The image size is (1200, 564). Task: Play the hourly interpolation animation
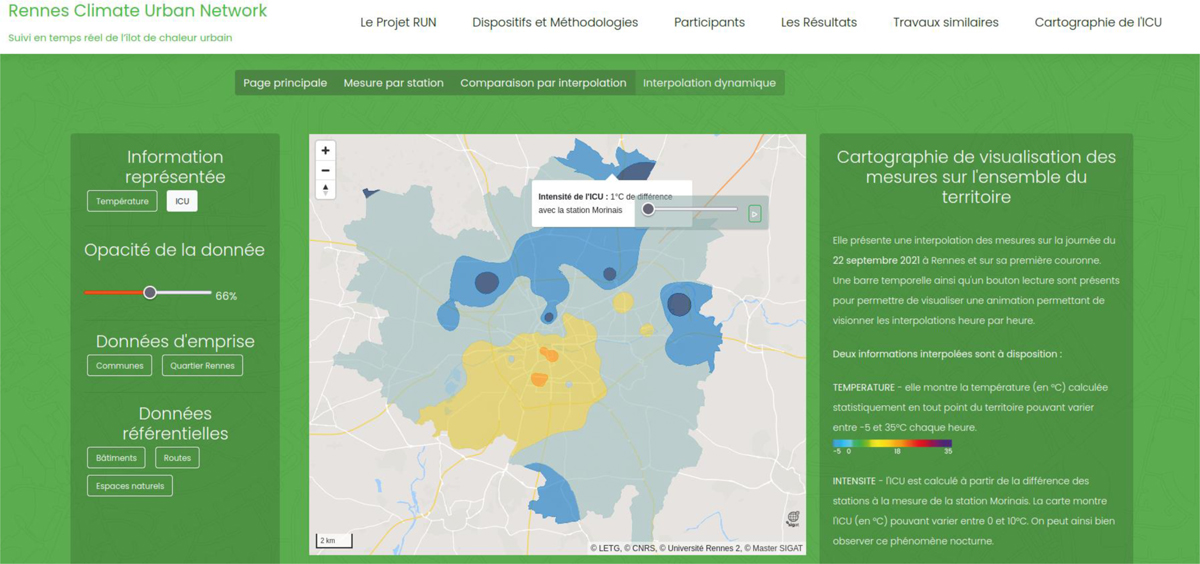point(755,213)
